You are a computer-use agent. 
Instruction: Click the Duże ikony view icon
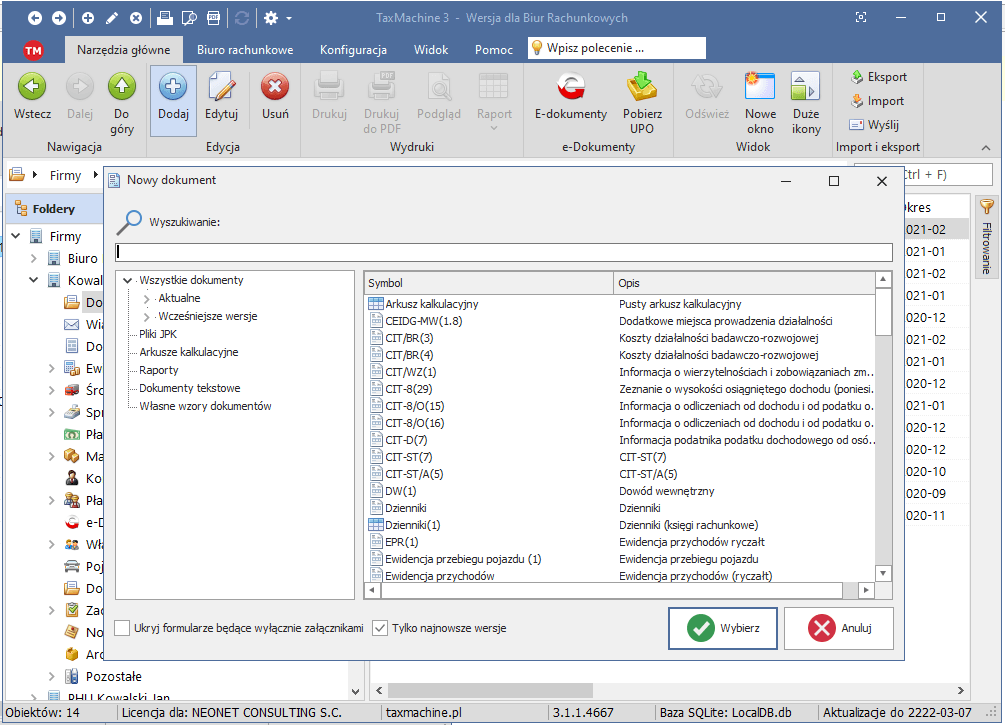coord(806,88)
